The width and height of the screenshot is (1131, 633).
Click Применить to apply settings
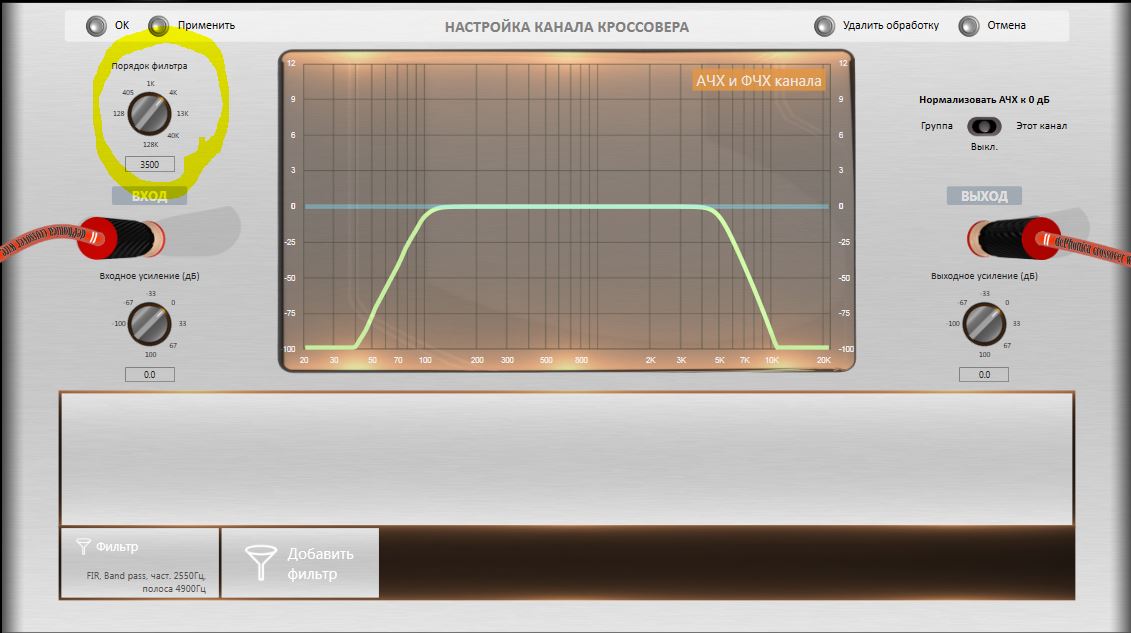click(x=192, y=25)
